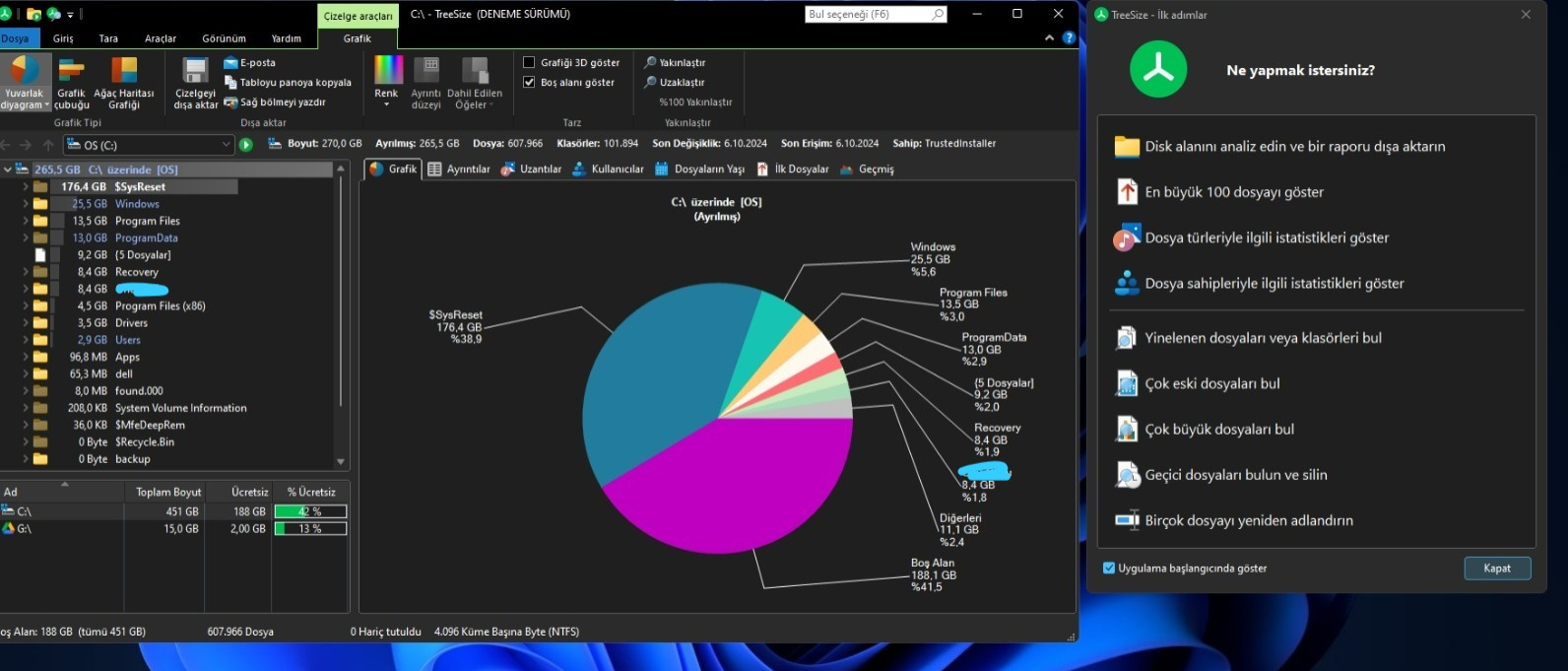This screenshot has height=671, width=1568.
Task: Click Disk alanını analiz edin folder icon
Action: point(1127,146)
